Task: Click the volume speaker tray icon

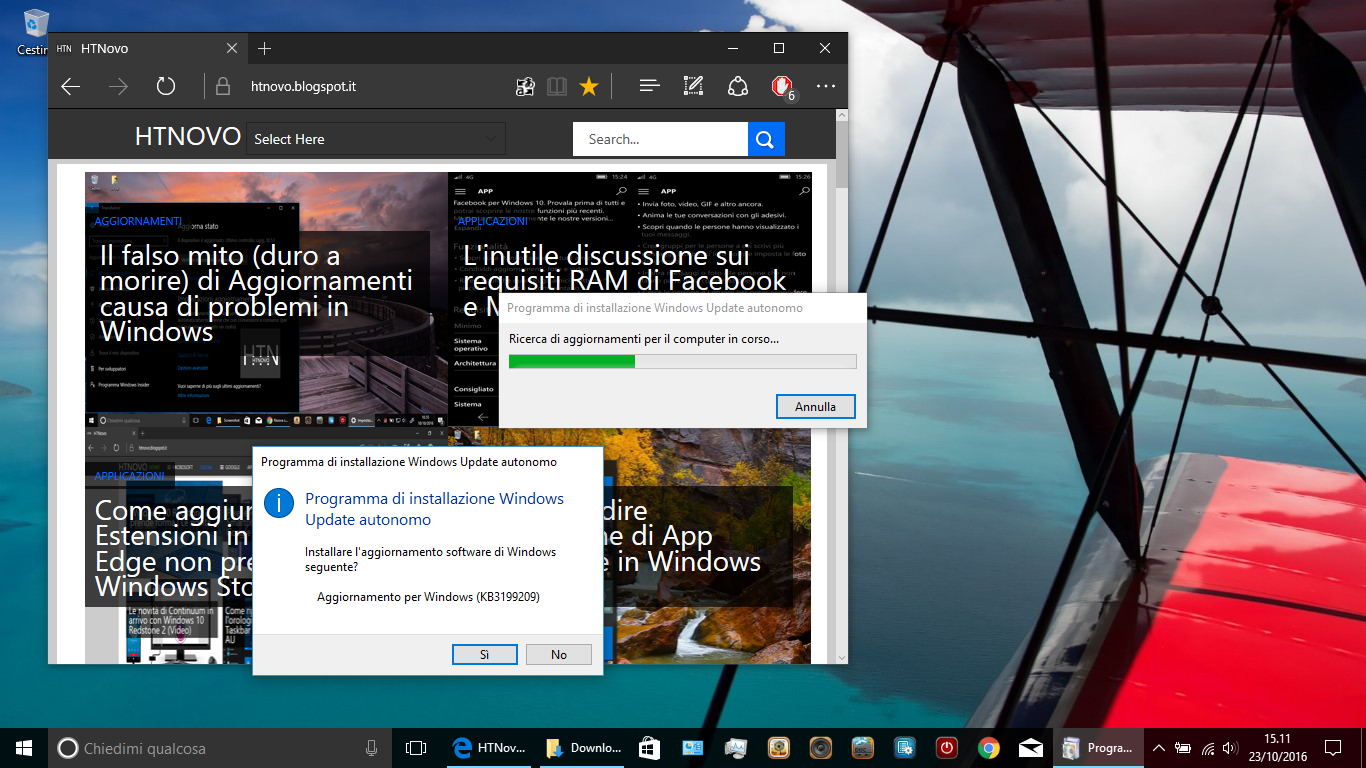Action: (x=1231, y=748)
